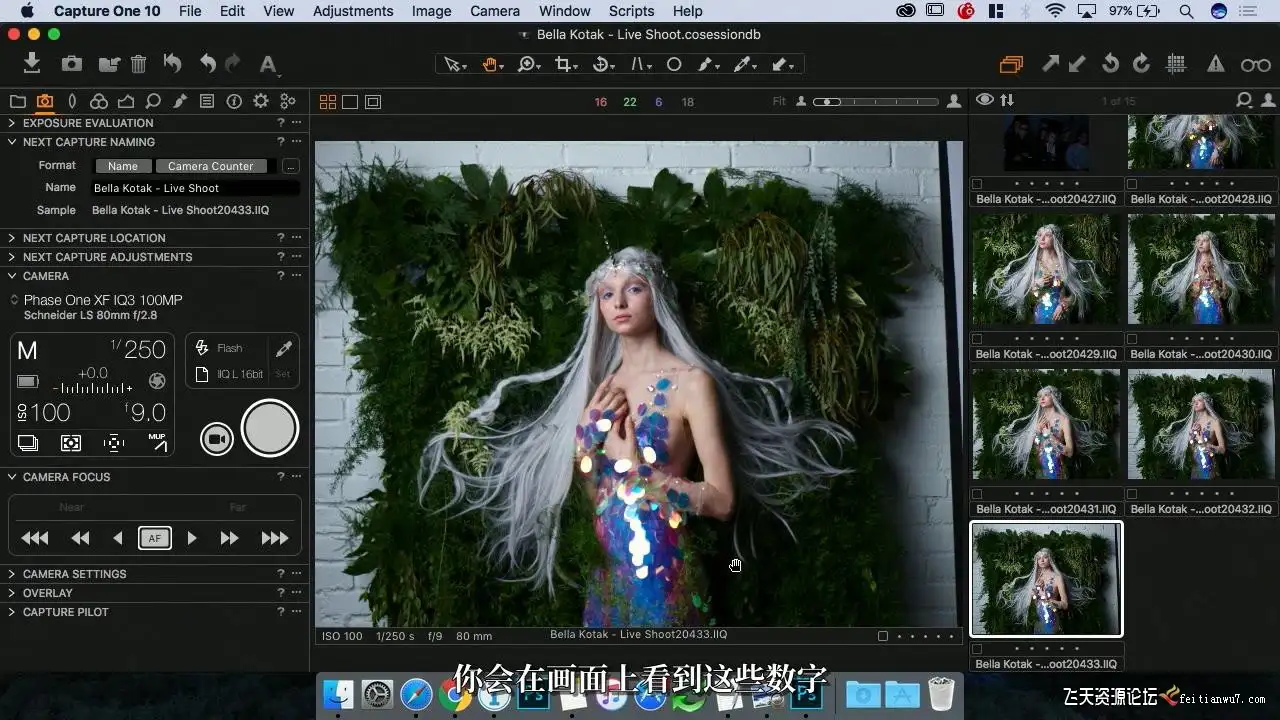Viewport: 1280px width, 720px height.
Task: Select the Pan hand tool
Action: (491, 64)
